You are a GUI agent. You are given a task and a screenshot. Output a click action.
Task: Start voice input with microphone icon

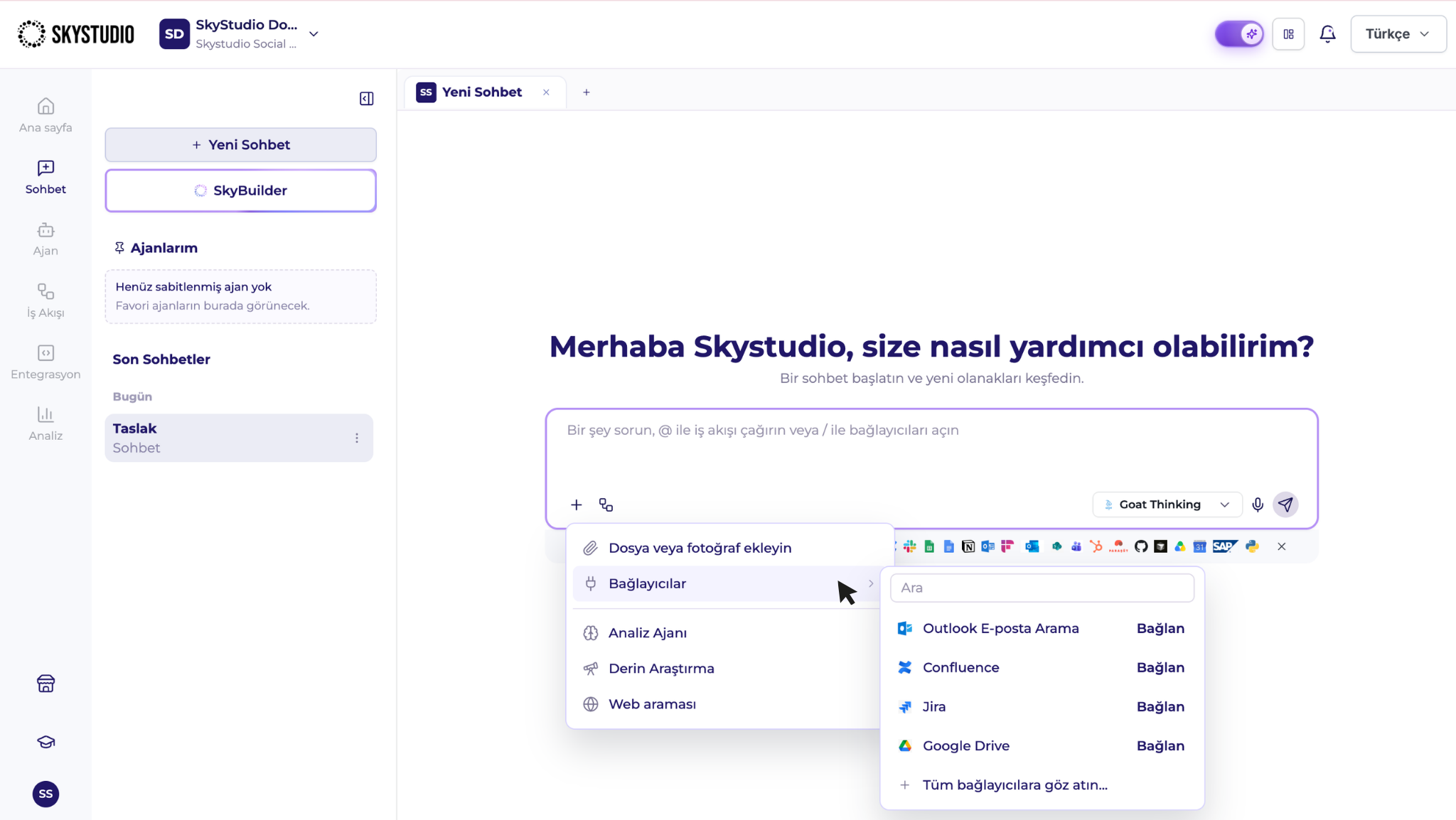[1257, 505]
